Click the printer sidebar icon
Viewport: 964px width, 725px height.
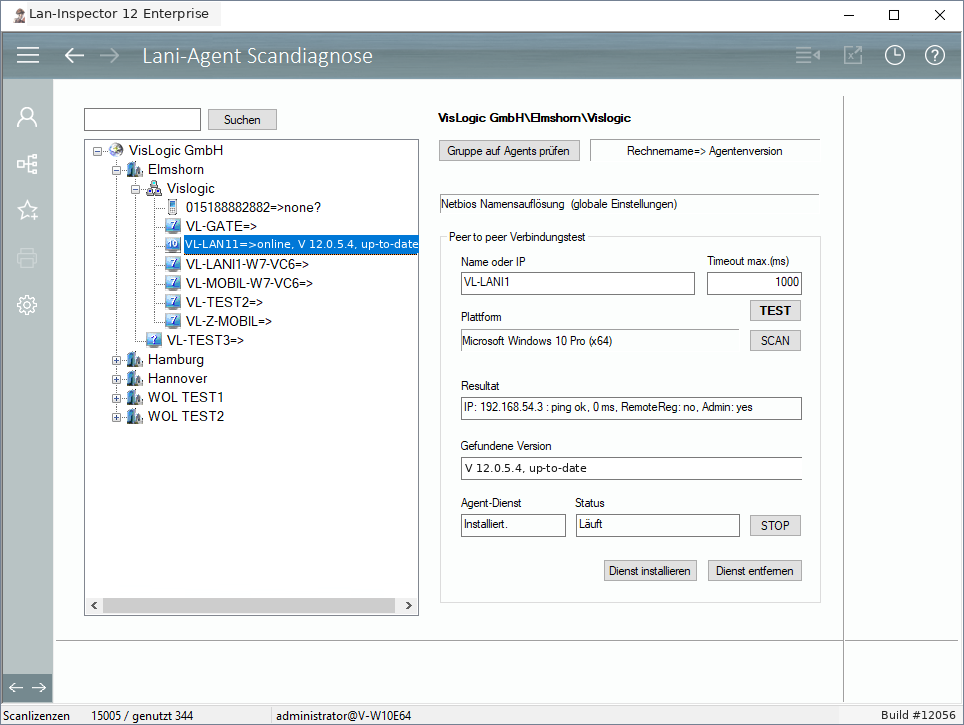click(x=27, y=258)
